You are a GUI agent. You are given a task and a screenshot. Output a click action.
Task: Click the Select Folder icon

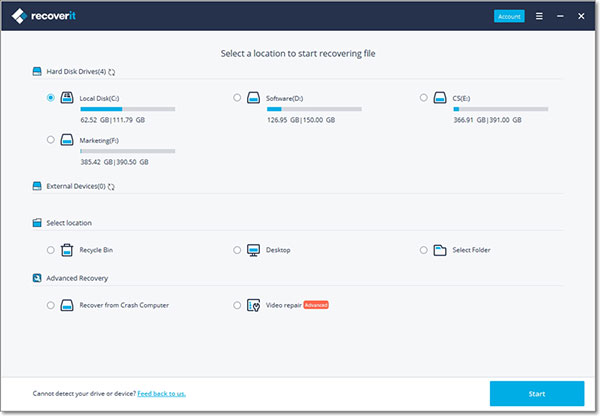(440, 249)
